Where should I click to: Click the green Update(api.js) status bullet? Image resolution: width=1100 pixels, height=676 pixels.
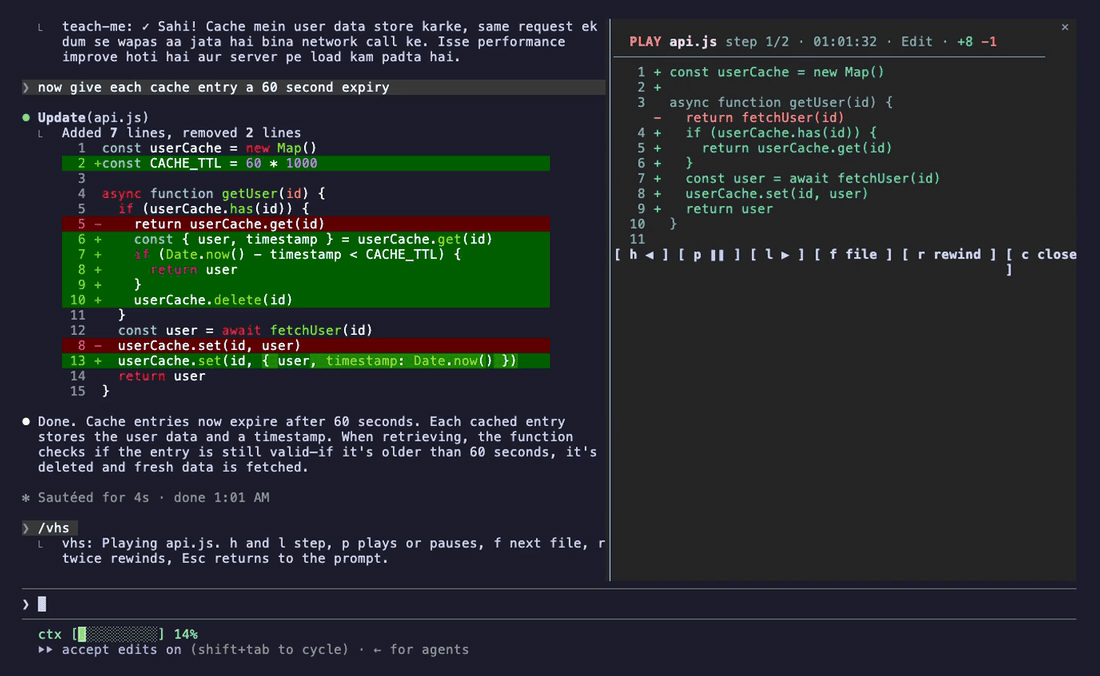[x=26, y=117]
